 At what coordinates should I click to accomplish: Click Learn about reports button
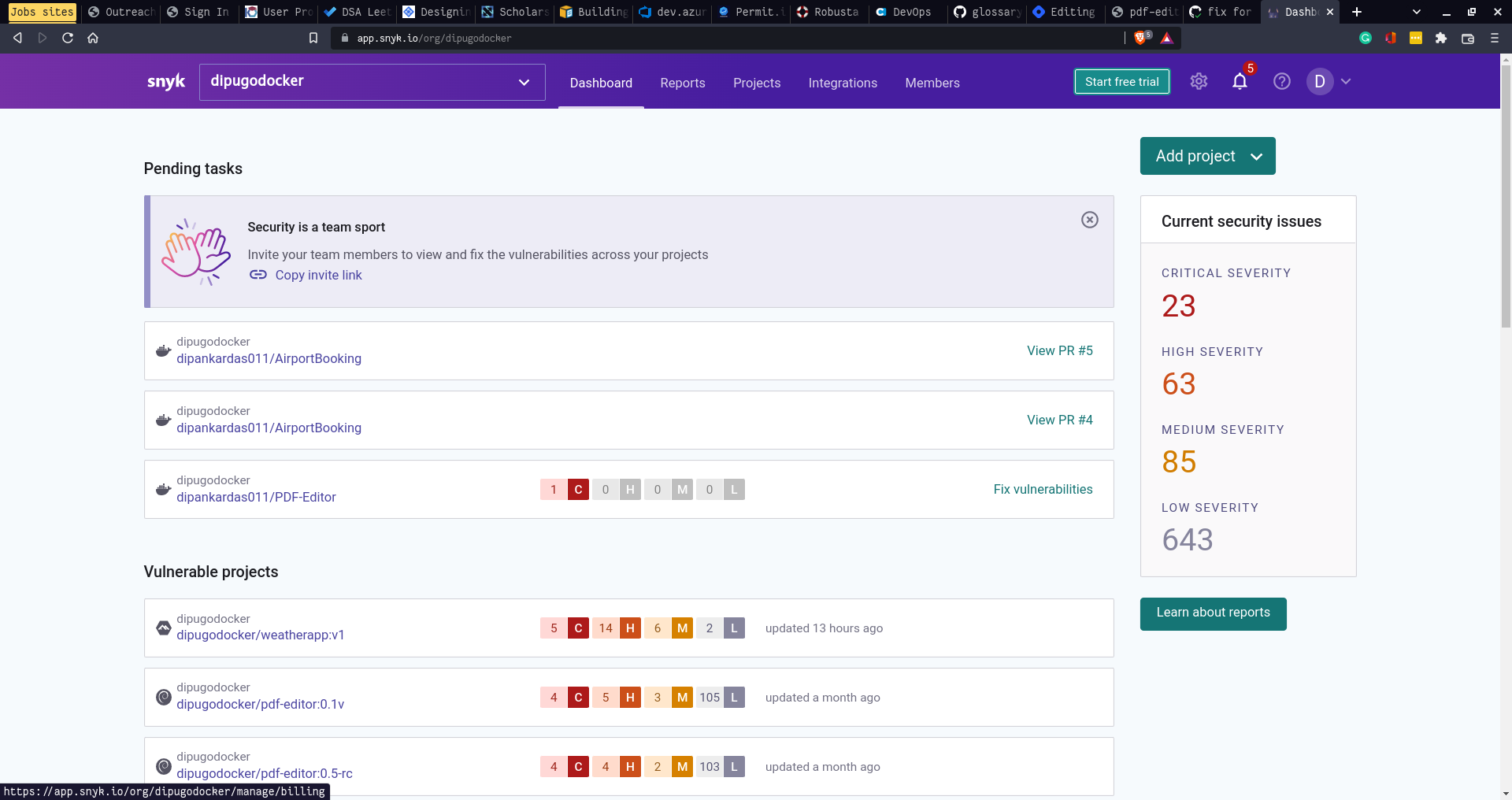[1214, 613]
